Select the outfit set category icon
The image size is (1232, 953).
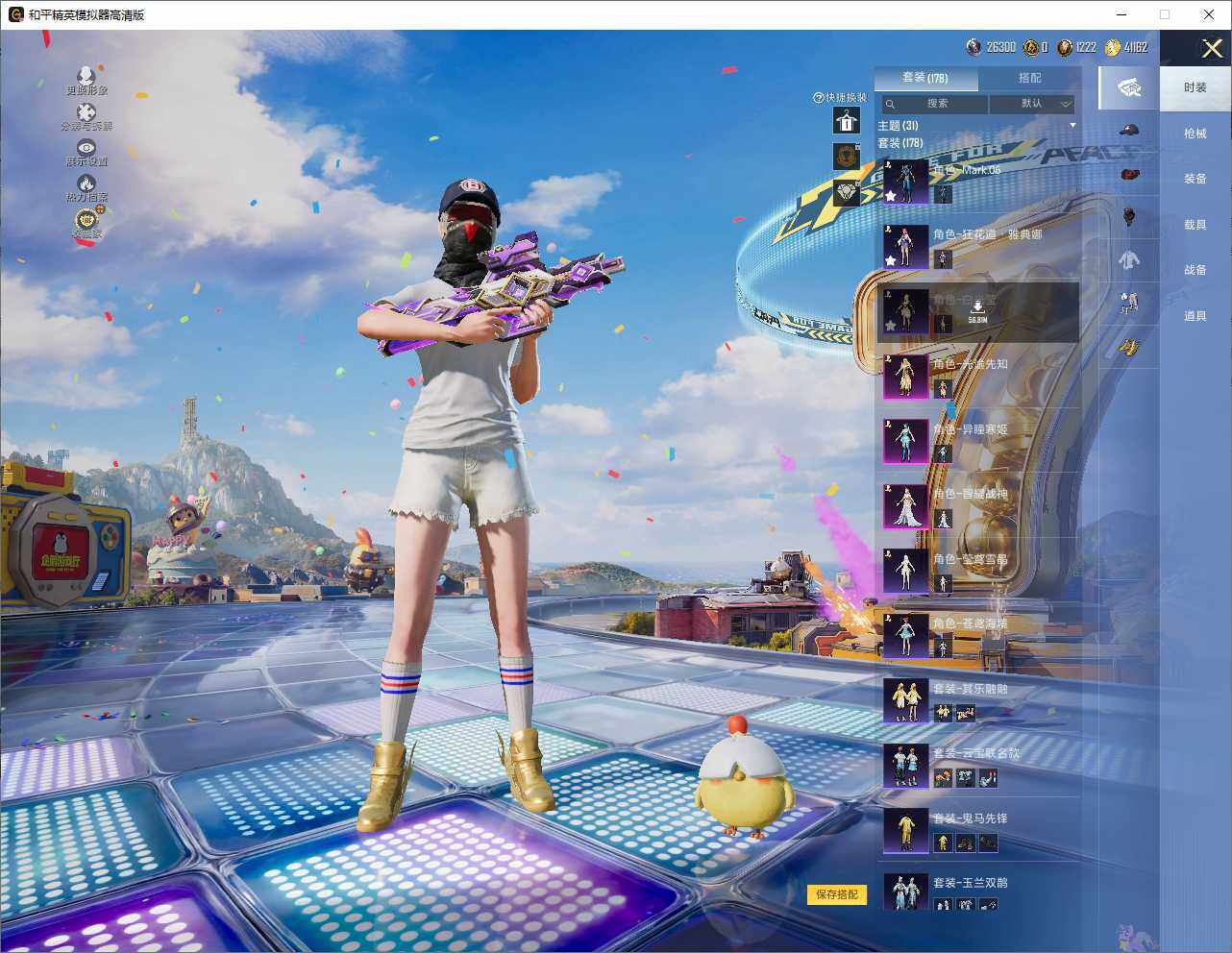pos(1129,87)
